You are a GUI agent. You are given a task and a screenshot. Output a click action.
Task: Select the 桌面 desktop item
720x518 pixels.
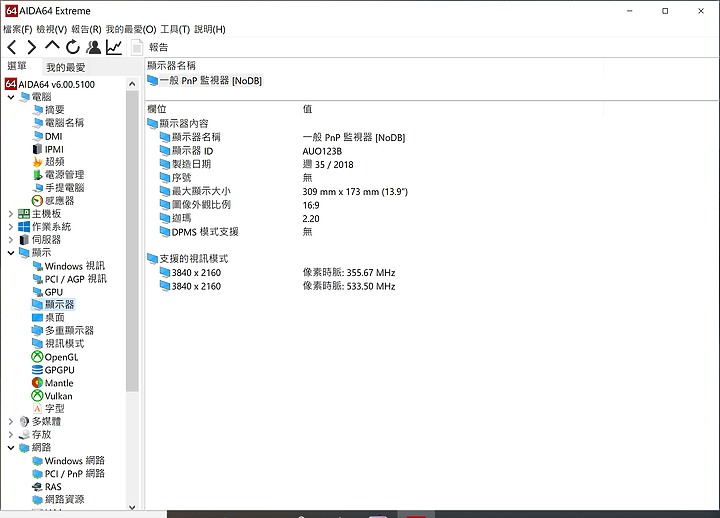pyautogui.click(x=48, y=317)
